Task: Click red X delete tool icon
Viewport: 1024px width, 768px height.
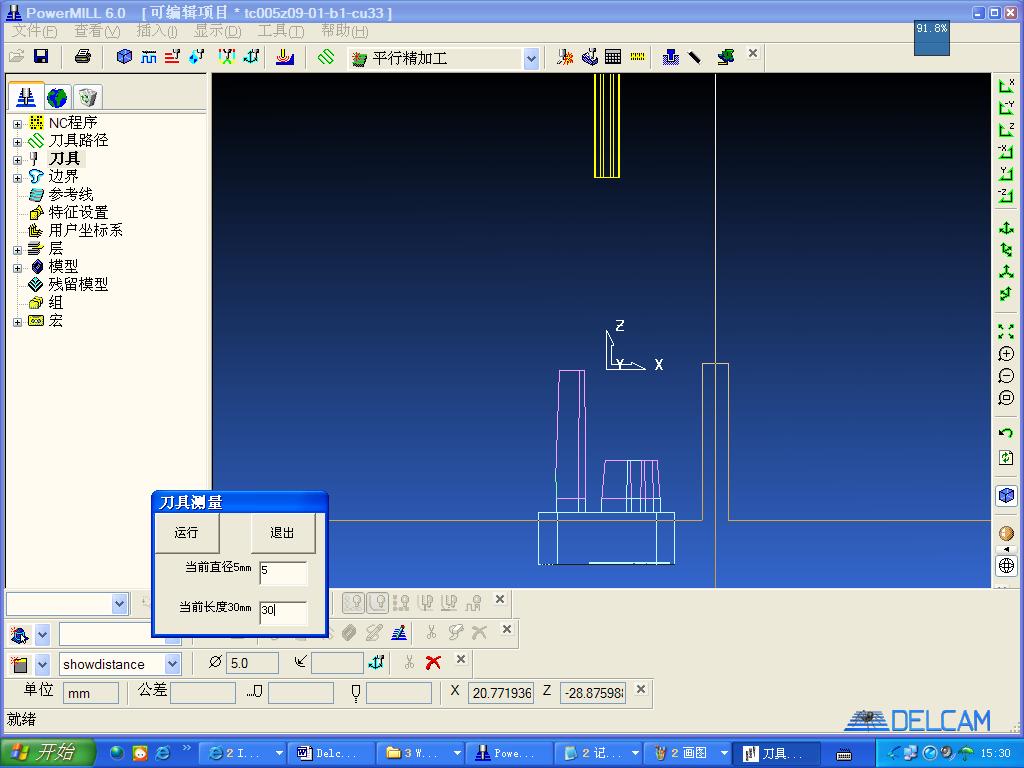Action: point(432,663)
